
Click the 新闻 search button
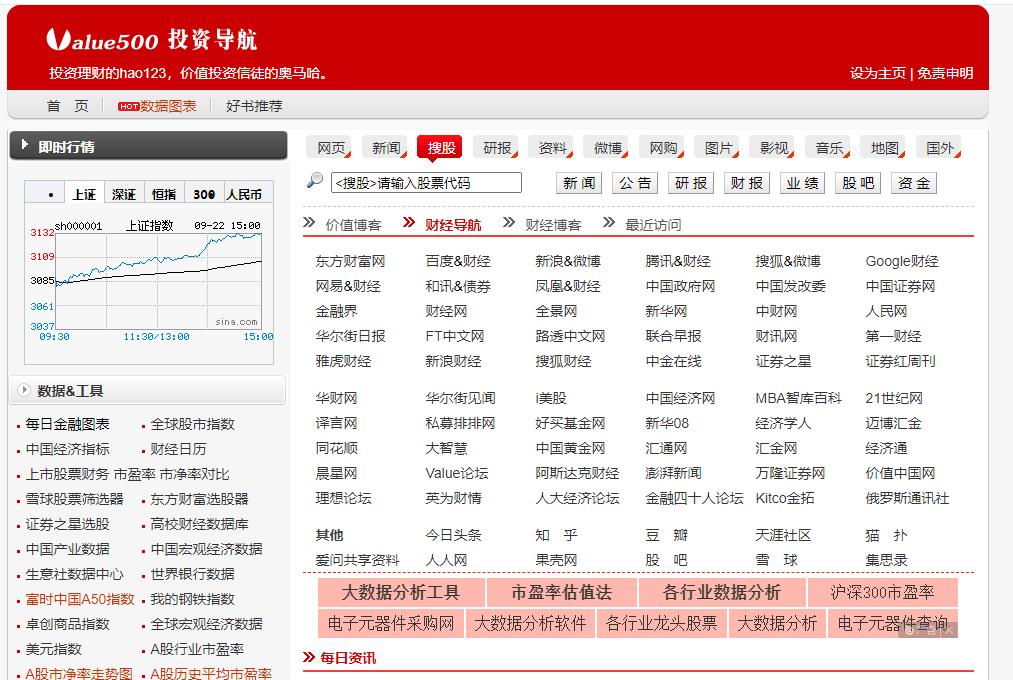(x=579, y=183)
